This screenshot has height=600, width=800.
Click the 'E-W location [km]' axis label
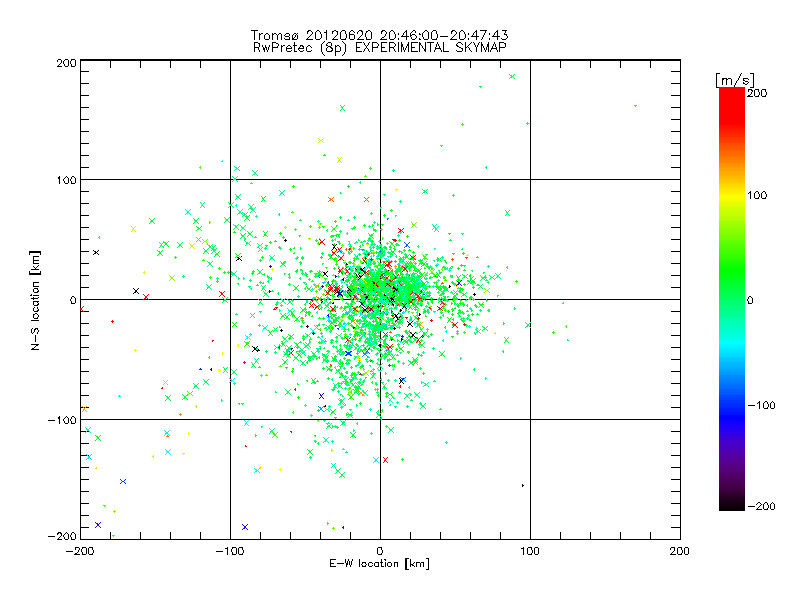tap(380, 564)
